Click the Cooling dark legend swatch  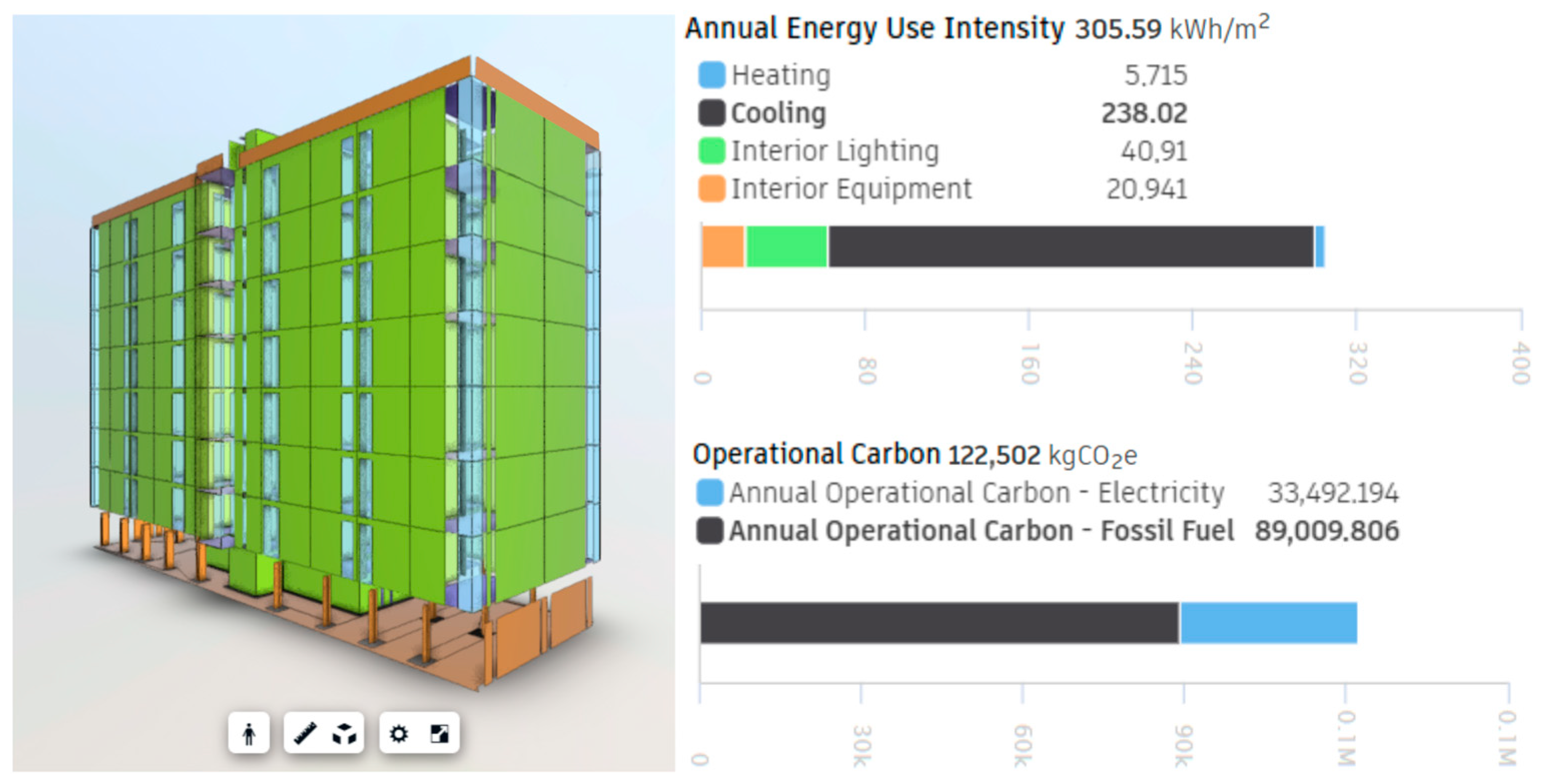point(711,113)
